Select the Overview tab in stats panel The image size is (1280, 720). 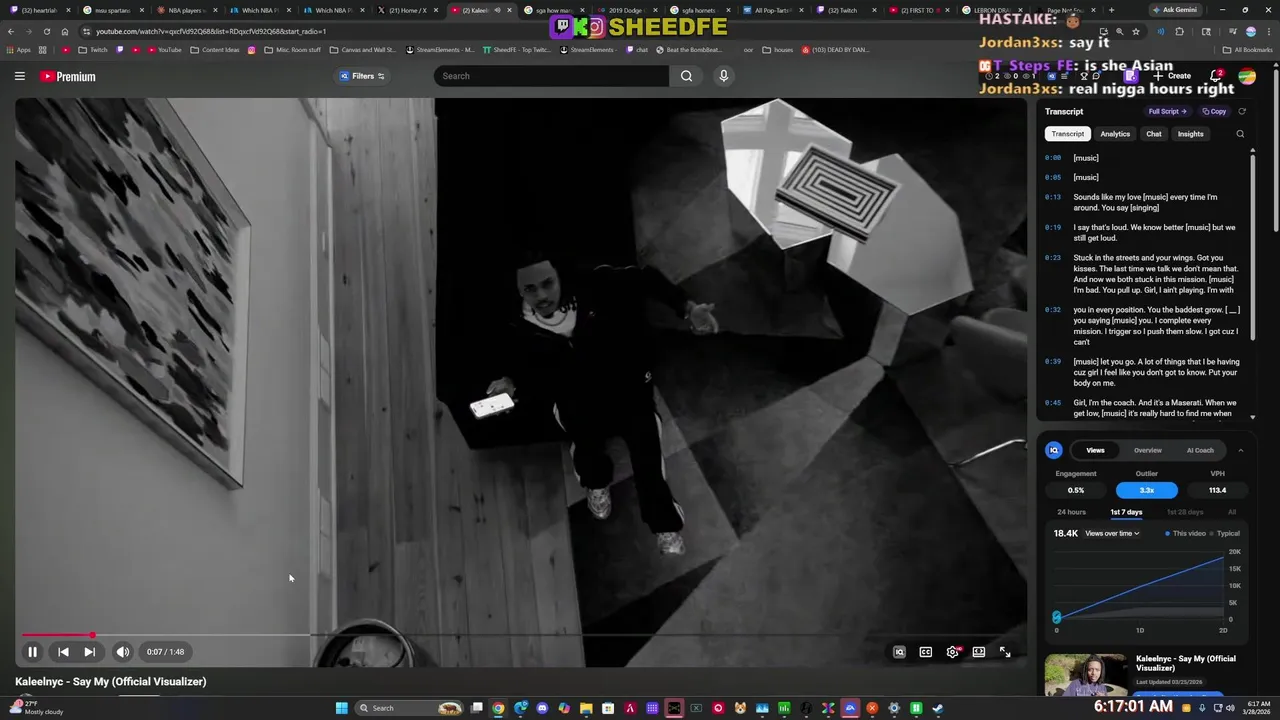[1148, 450]
